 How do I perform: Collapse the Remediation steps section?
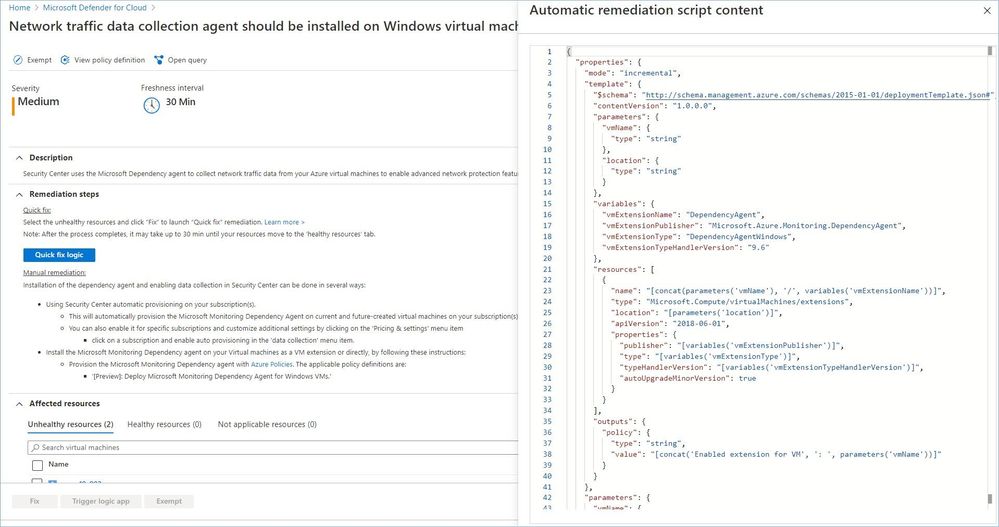(19, 194)
